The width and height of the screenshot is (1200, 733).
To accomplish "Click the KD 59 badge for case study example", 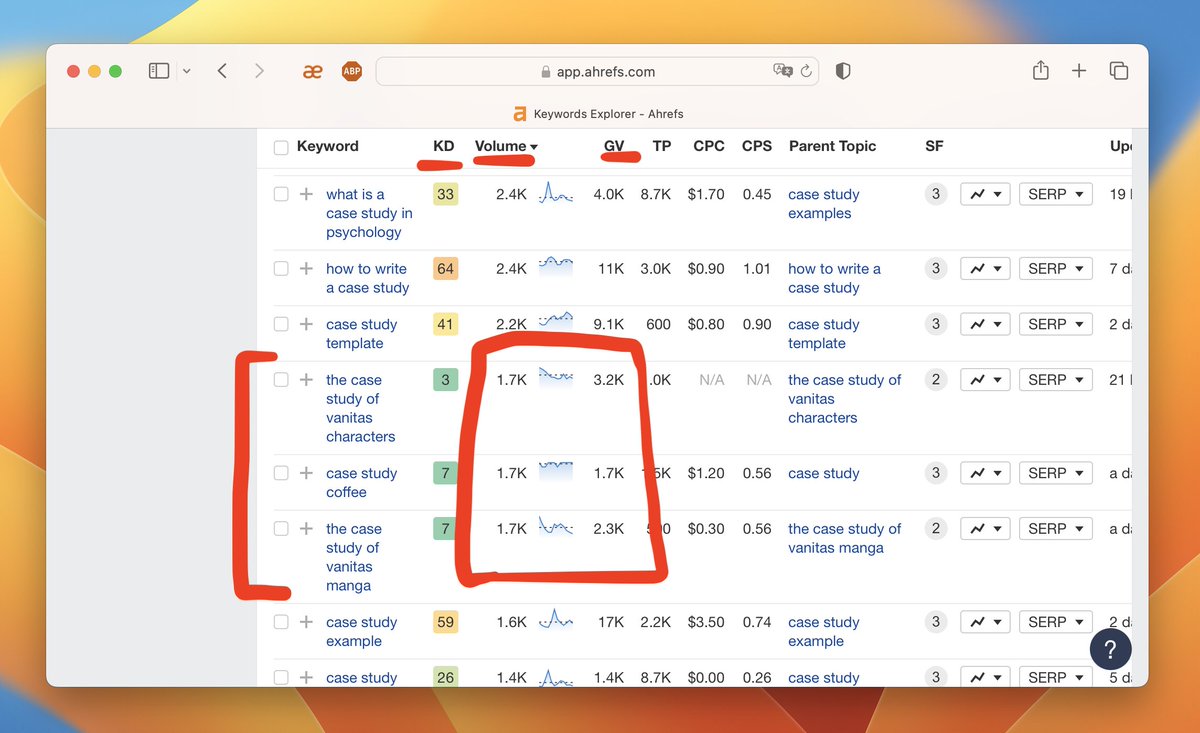I will point(445,622).
